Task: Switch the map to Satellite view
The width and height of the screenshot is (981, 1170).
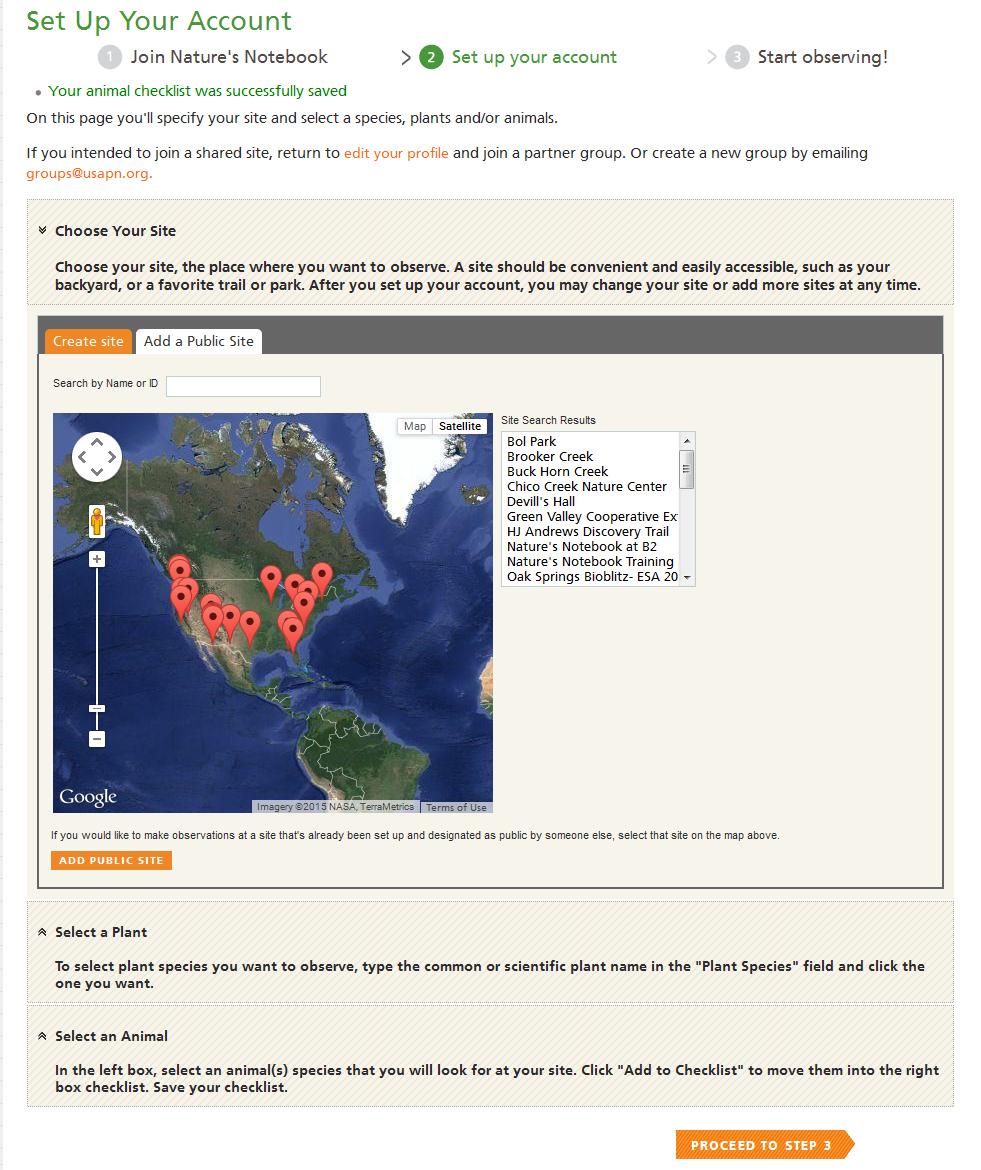Action: [x=460, y=426]
